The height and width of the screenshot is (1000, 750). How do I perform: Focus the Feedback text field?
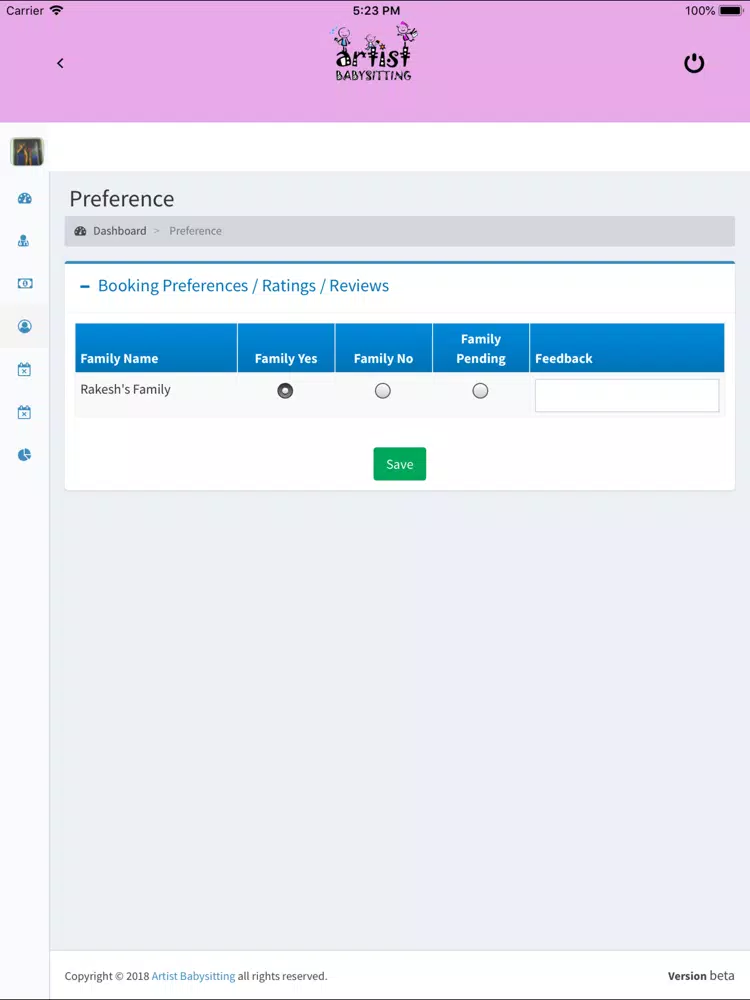click(627, 395)
